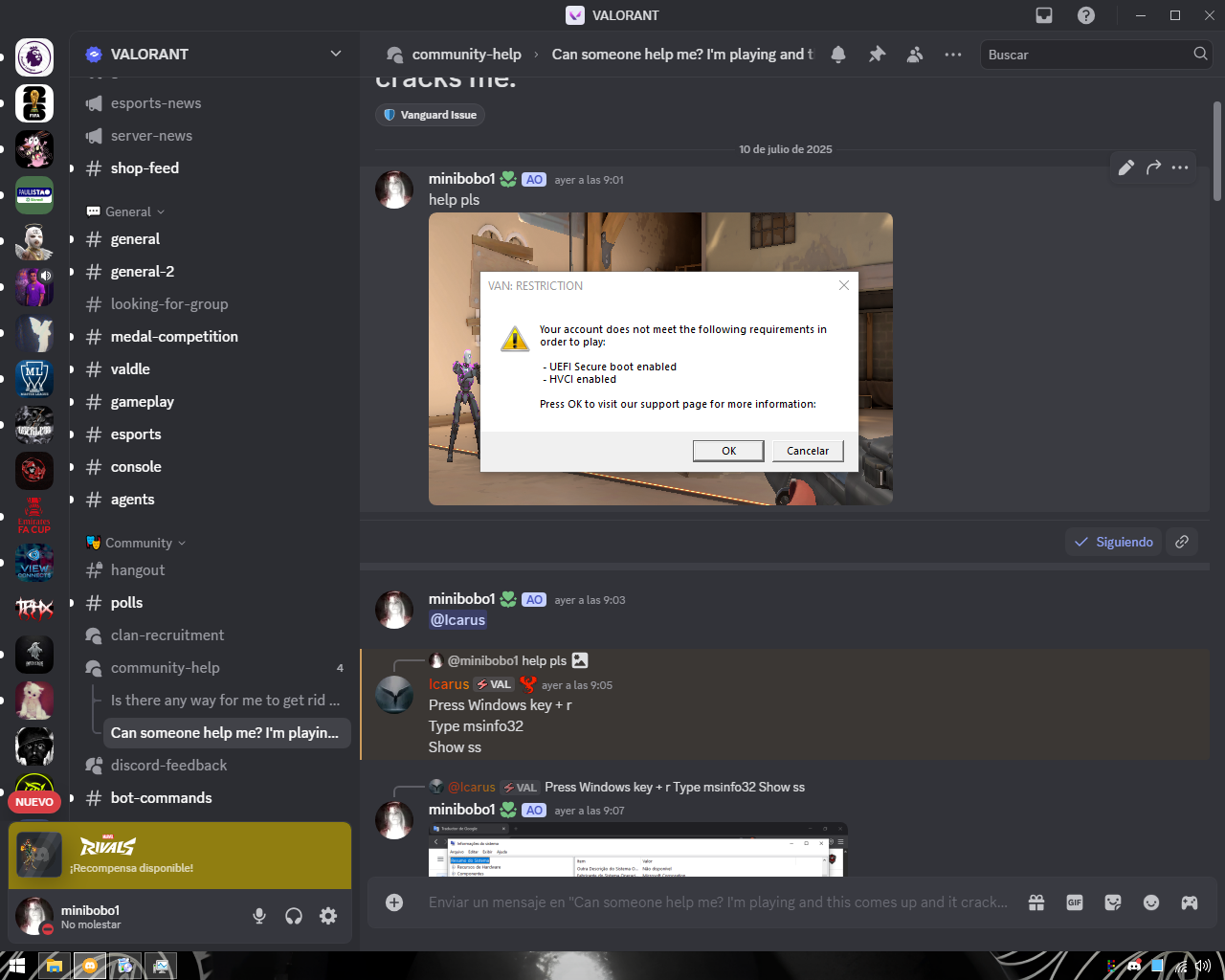The image size is (1225, 980).
Task: Open Windows Start menu
Action: click(16, 966)
